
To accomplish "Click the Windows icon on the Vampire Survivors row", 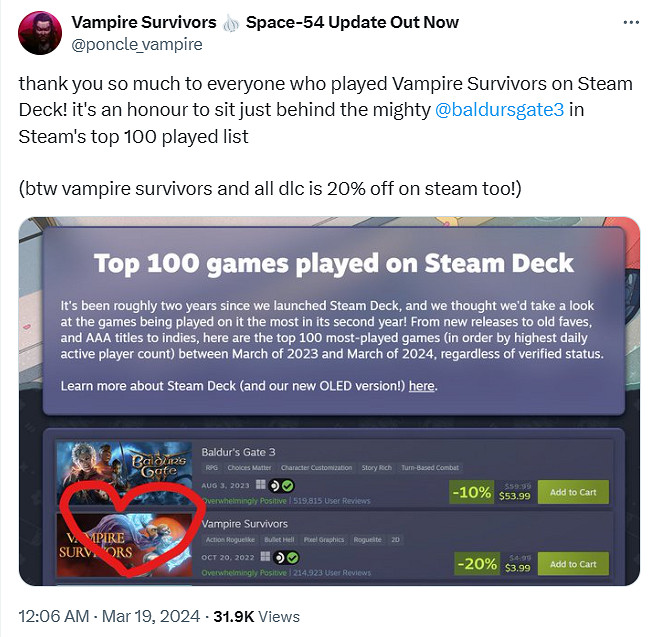I will (265, 556).
